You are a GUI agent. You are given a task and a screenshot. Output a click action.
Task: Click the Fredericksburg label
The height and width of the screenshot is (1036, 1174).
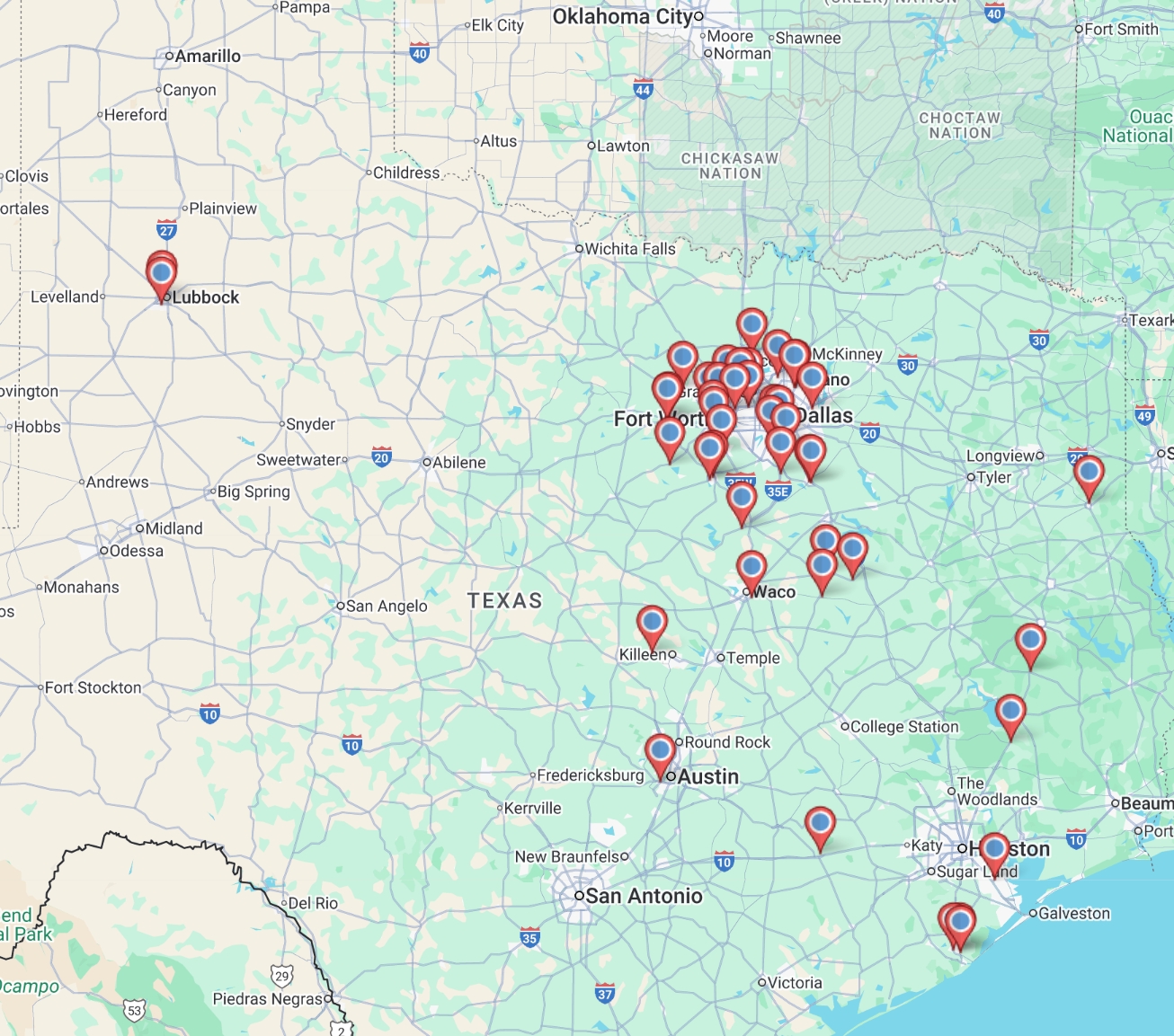(591, 775)
